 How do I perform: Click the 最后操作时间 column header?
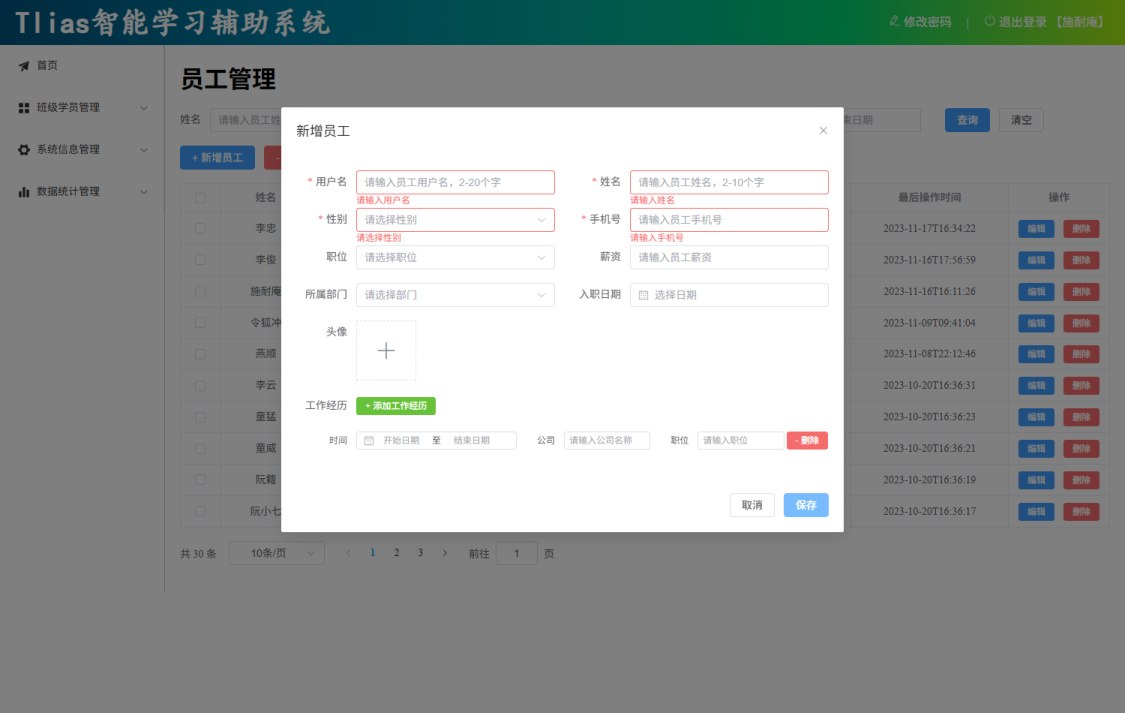[x=929, y=197]
